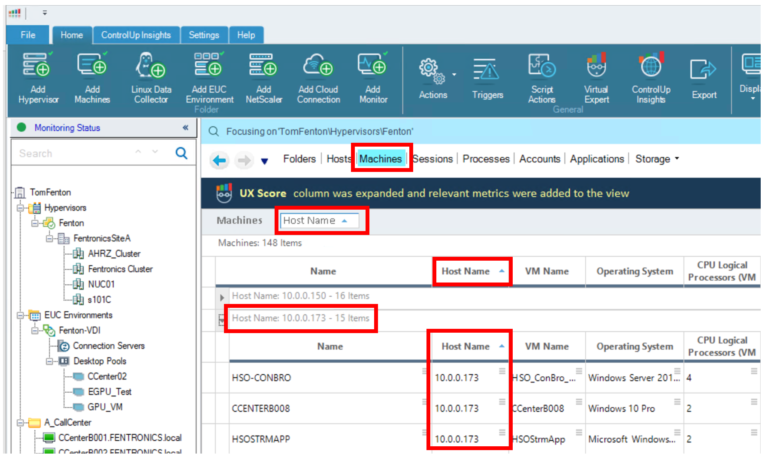768x460 pixels.
Task: Click focus search magnifier icon
Action: point(214,131)
